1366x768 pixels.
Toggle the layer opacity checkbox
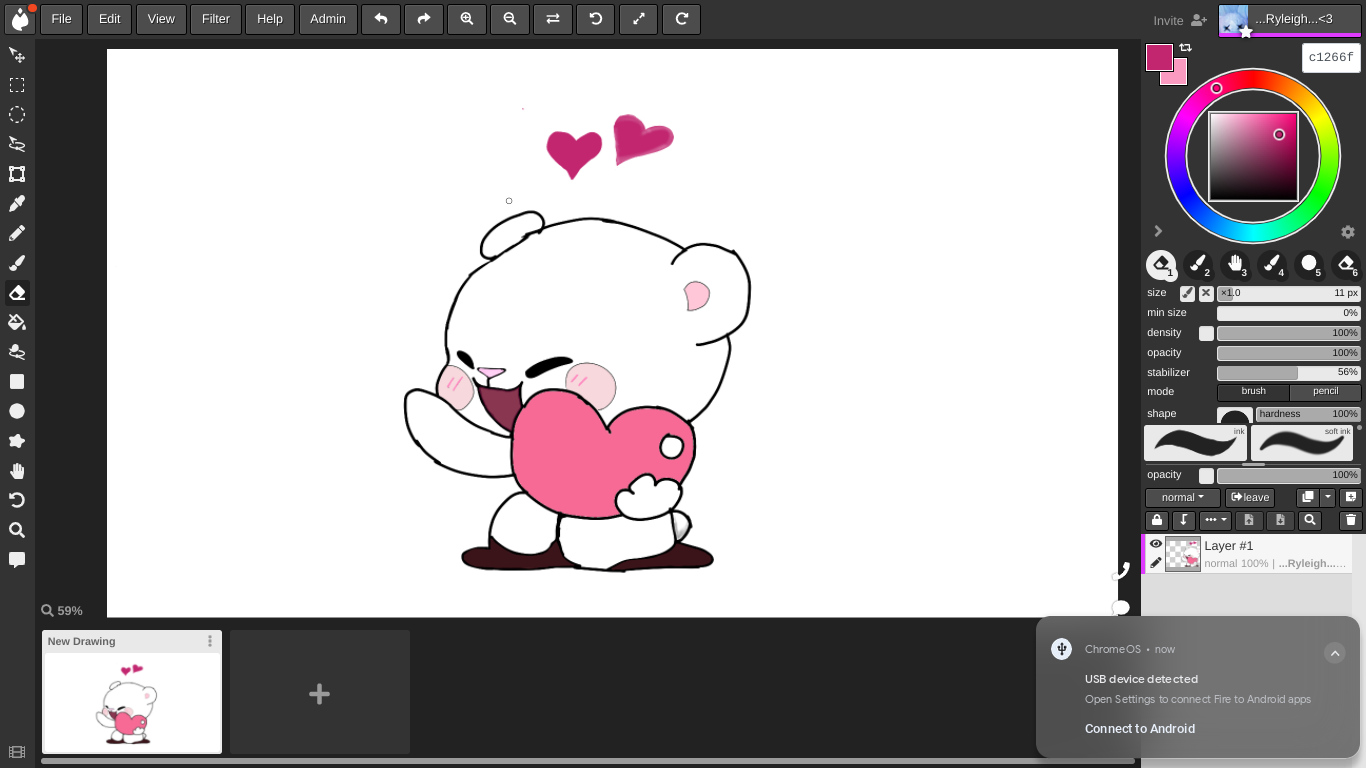tap(1206, 476)
